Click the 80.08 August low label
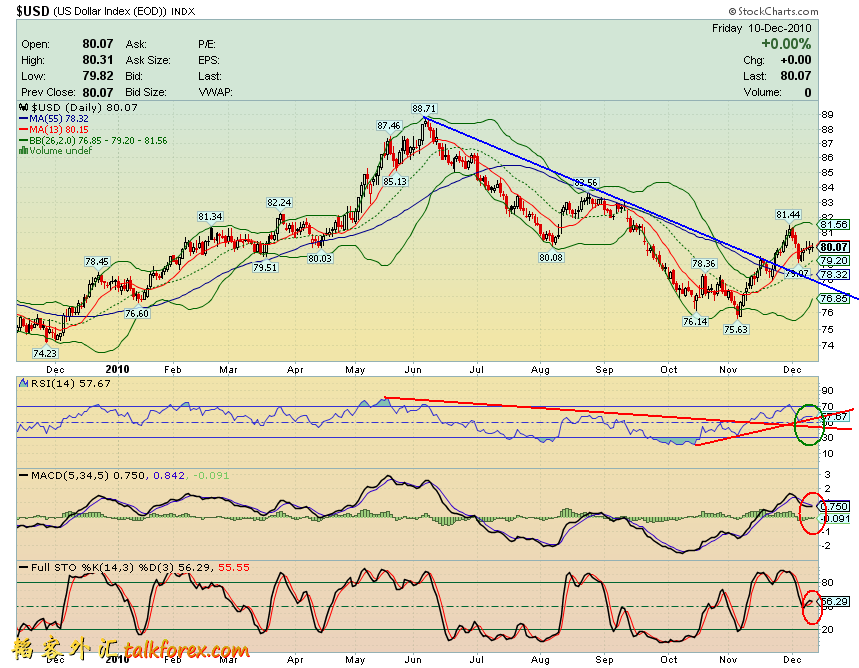Viewport: 859px width, 668px height. (551, 257)
